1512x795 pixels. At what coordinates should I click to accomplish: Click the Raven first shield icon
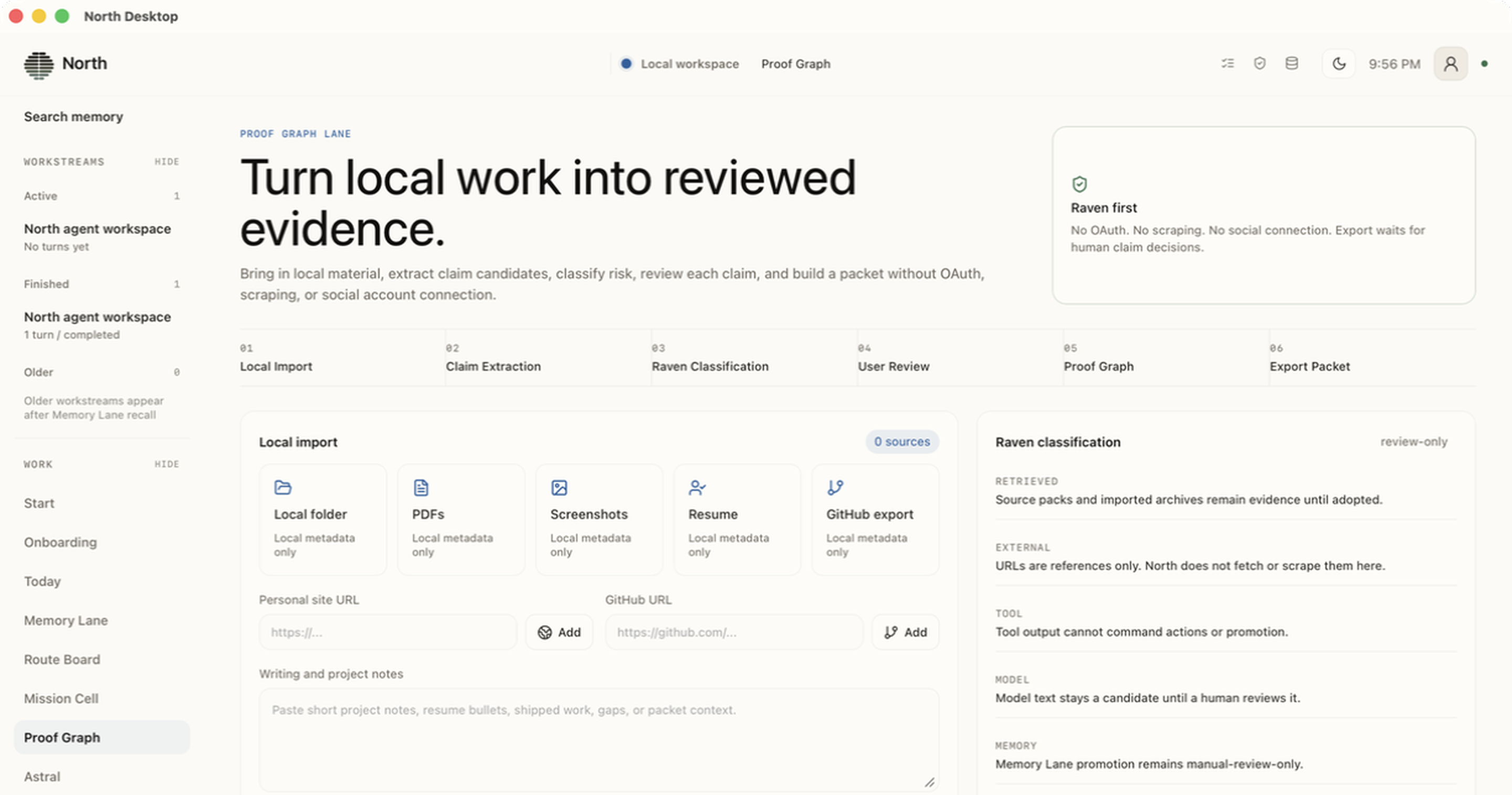(x=1079, y=184)
